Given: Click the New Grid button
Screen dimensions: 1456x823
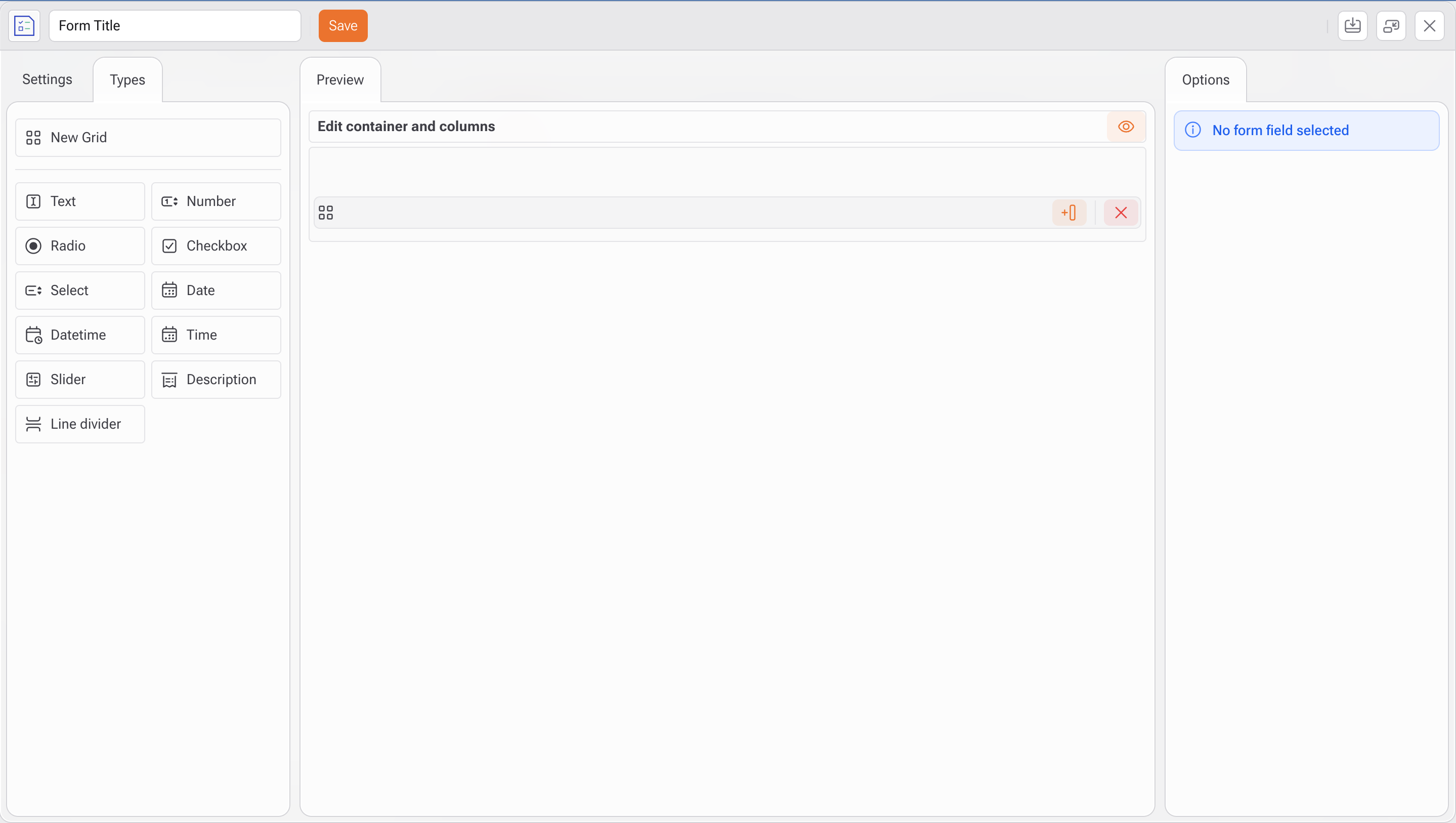Looking at the screenshot, I should 148,138.
